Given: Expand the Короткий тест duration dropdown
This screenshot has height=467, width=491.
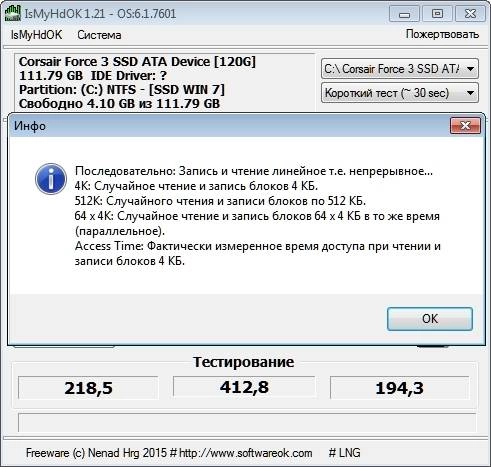Looking at the screenshot, I should pos(400,93).
